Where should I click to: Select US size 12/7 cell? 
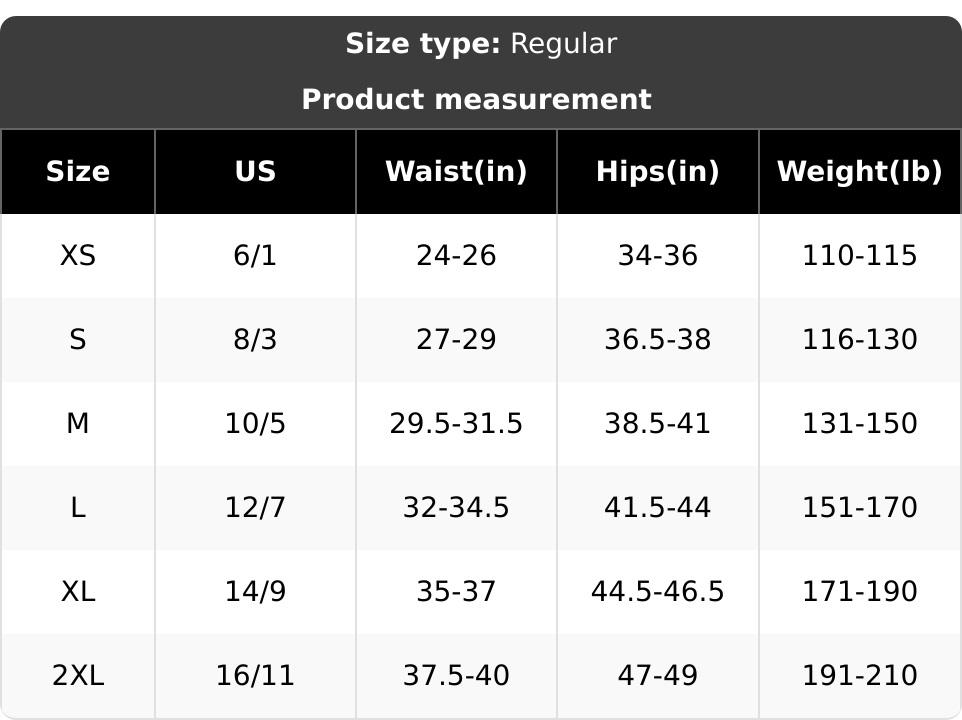coord(255,508)
